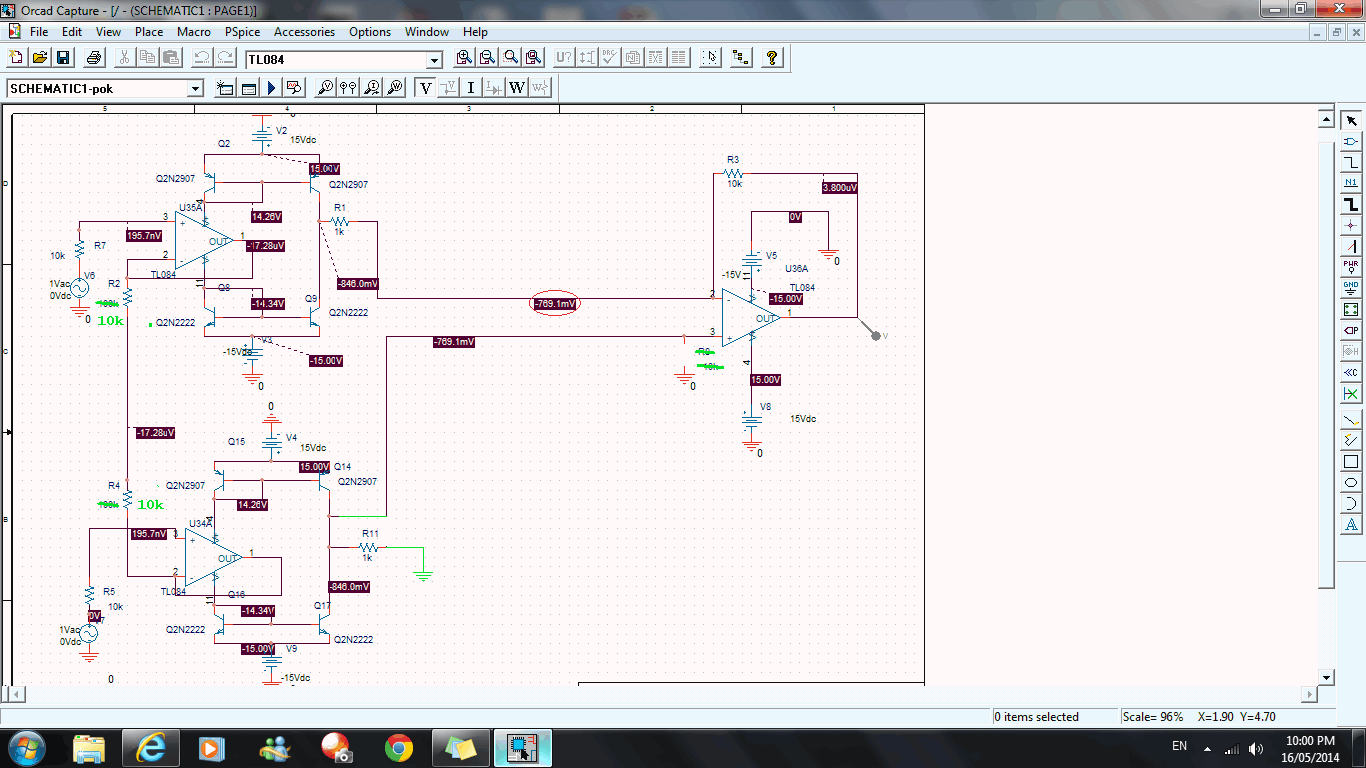Open the Window menu
1366x768 pixels.
coord(427,32)
